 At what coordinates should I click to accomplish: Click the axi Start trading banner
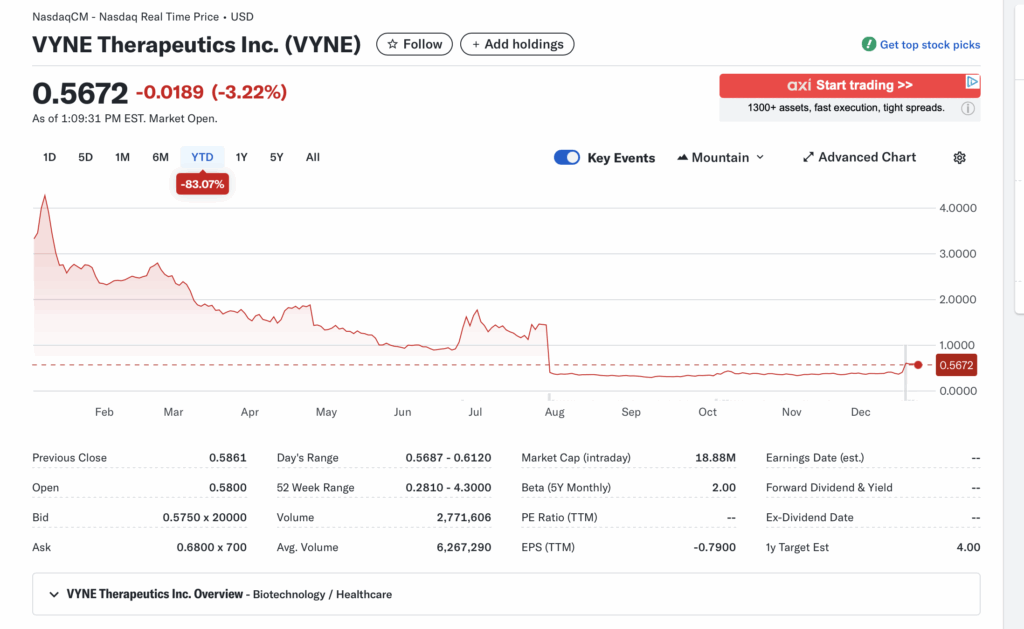coord(848,85)
